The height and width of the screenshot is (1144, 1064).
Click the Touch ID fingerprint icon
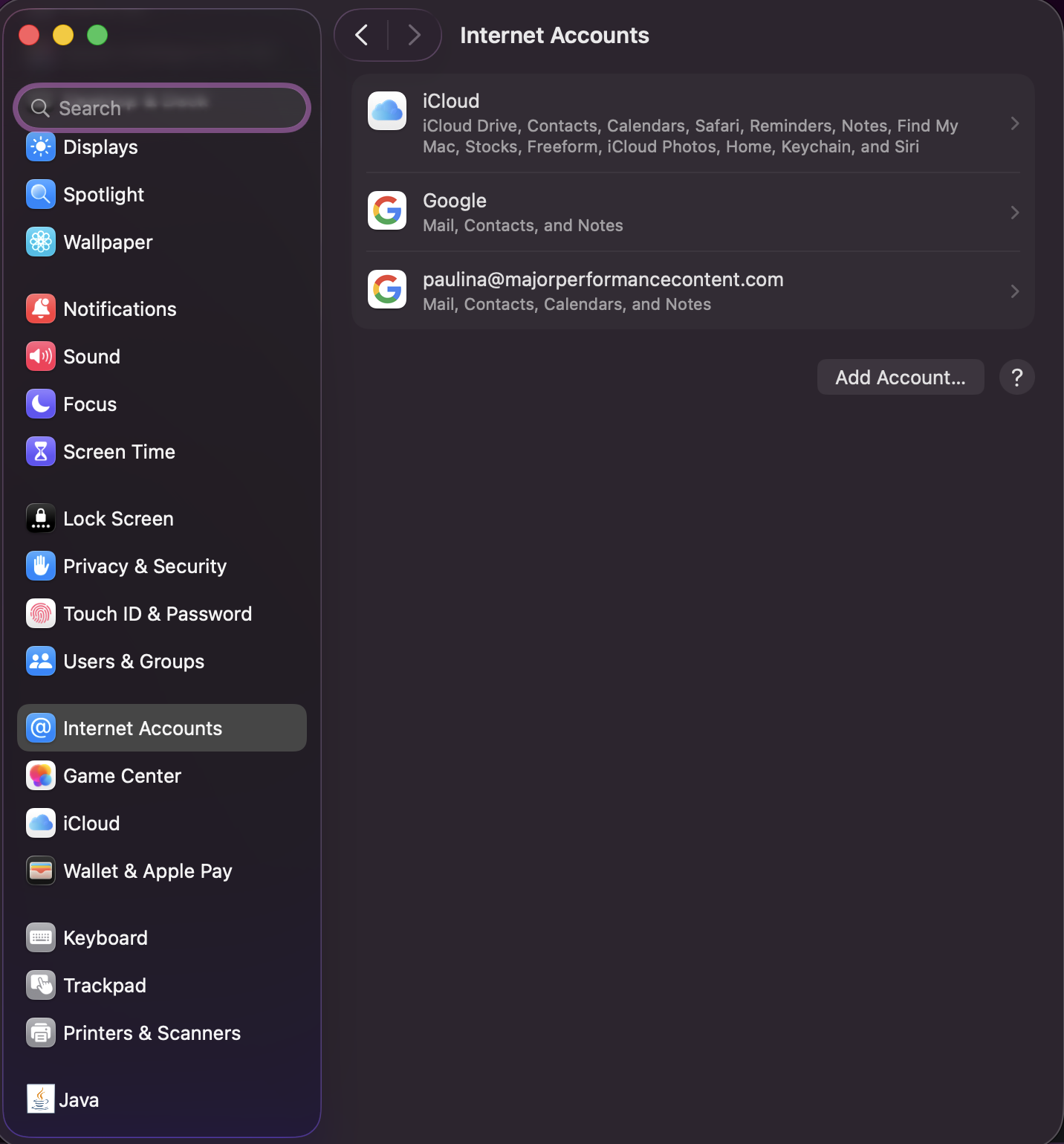click(x=40, y=613)
